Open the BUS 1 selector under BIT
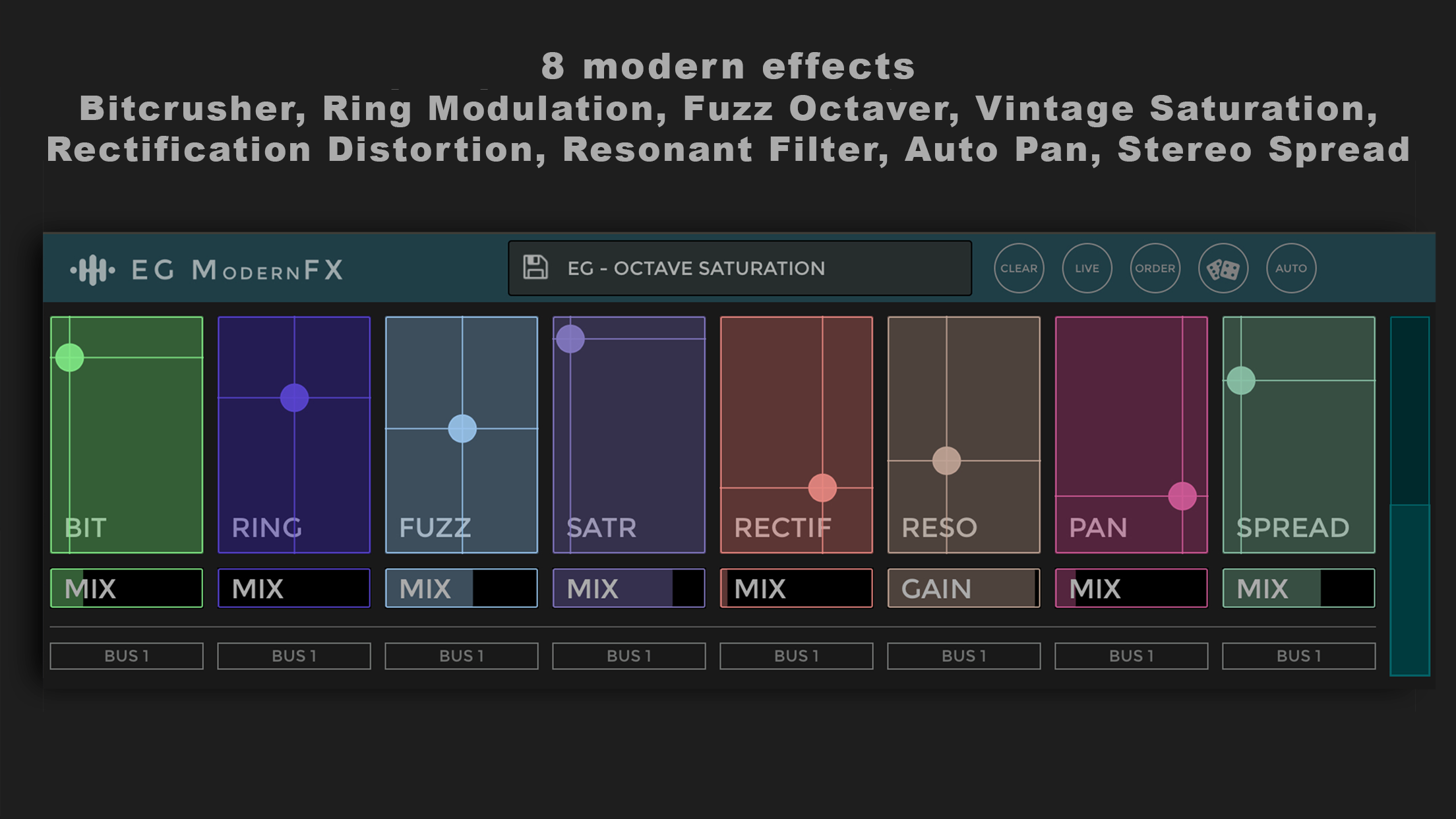The height and width of the screenshot is (819, 1456). tap(126, 655)
